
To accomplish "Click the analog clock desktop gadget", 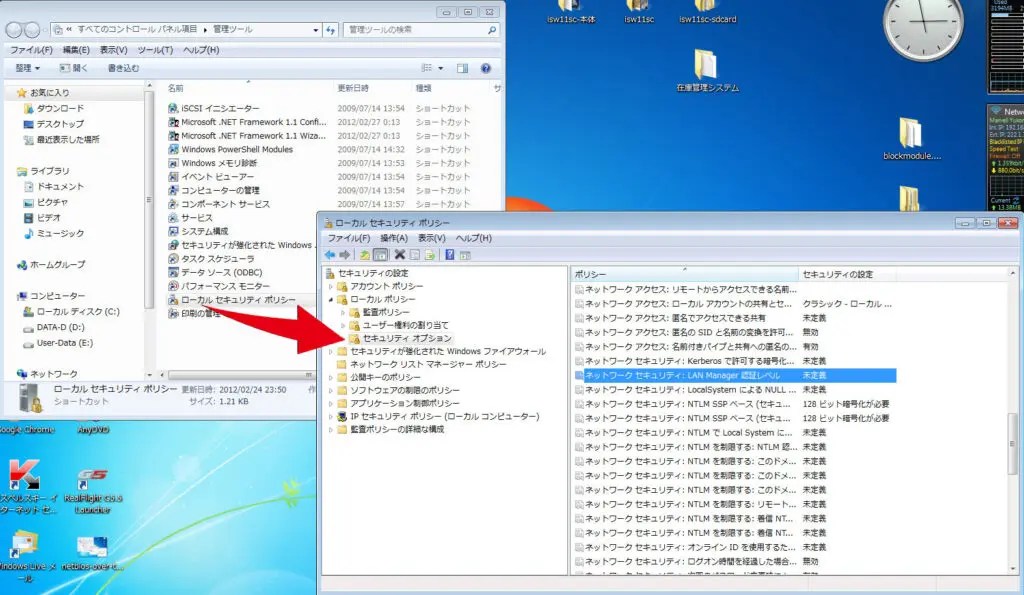I will tap(923, 26).
